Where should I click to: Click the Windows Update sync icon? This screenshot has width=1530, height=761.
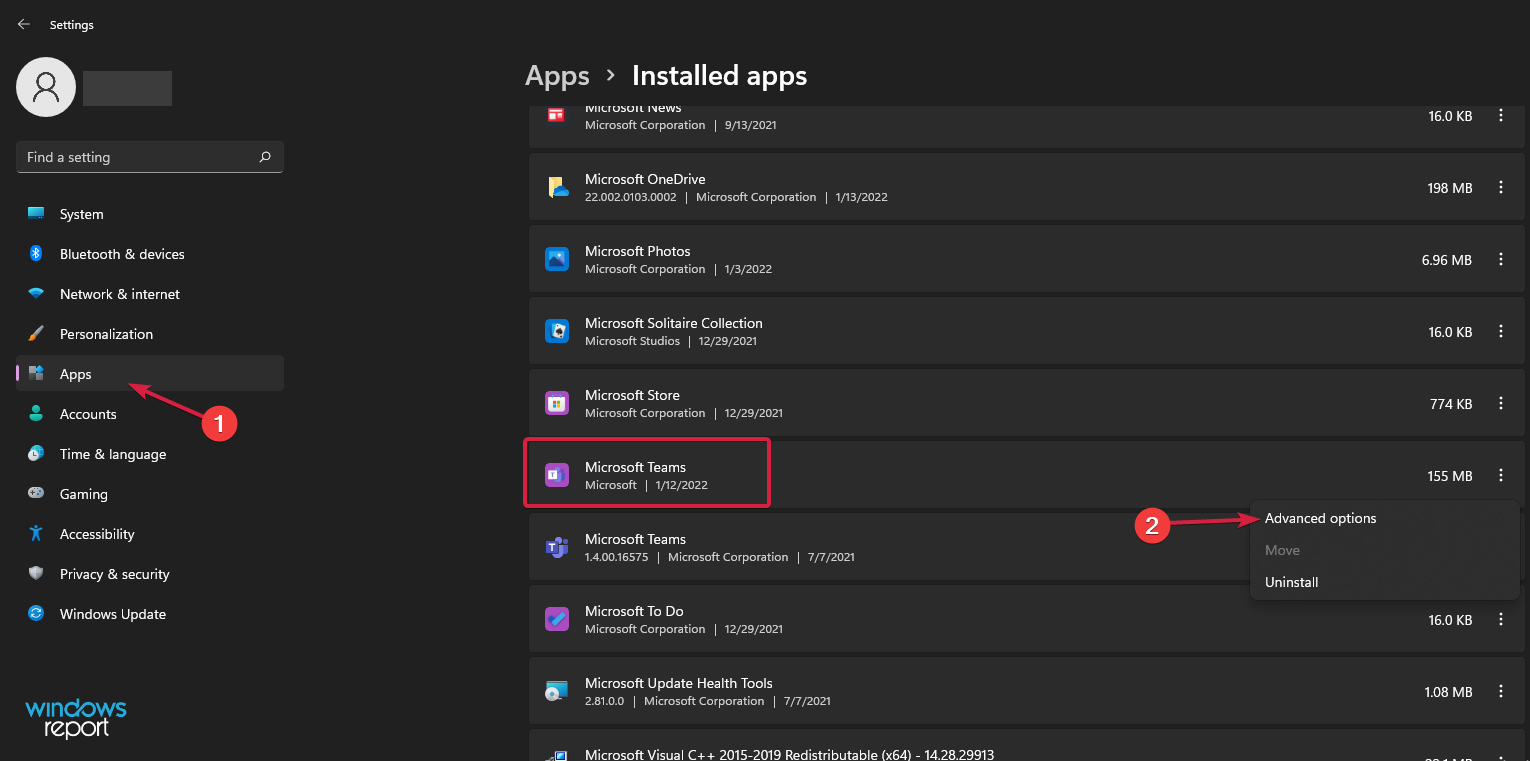click(36, 614)
